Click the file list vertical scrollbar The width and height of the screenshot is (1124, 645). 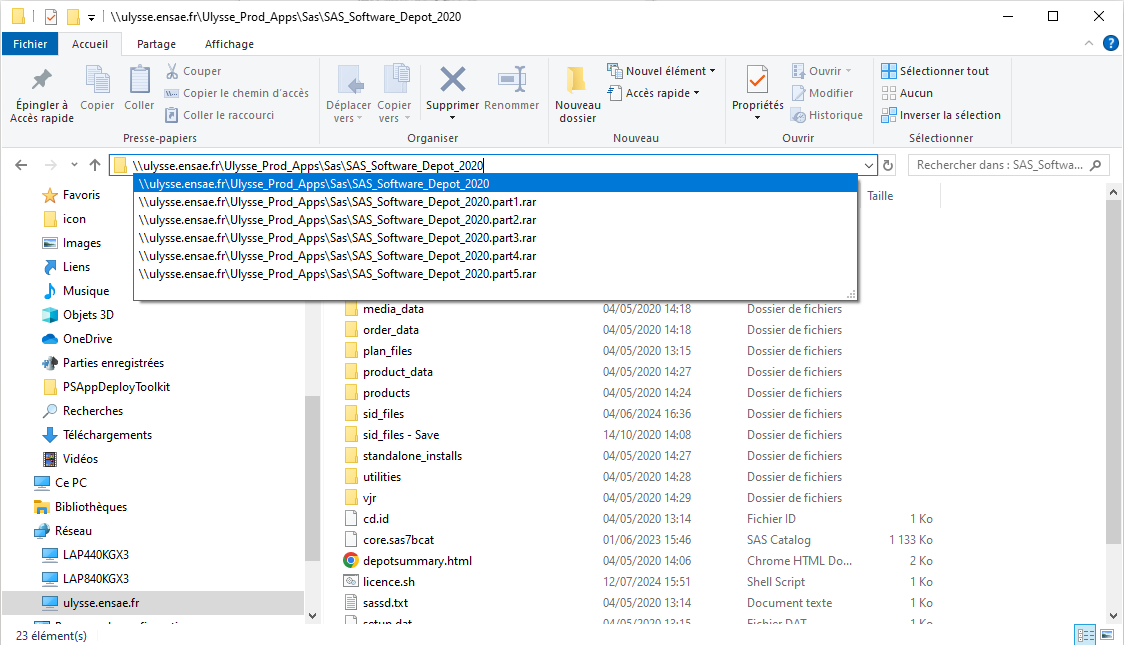pyautogui.click(x=1113, y=373)
